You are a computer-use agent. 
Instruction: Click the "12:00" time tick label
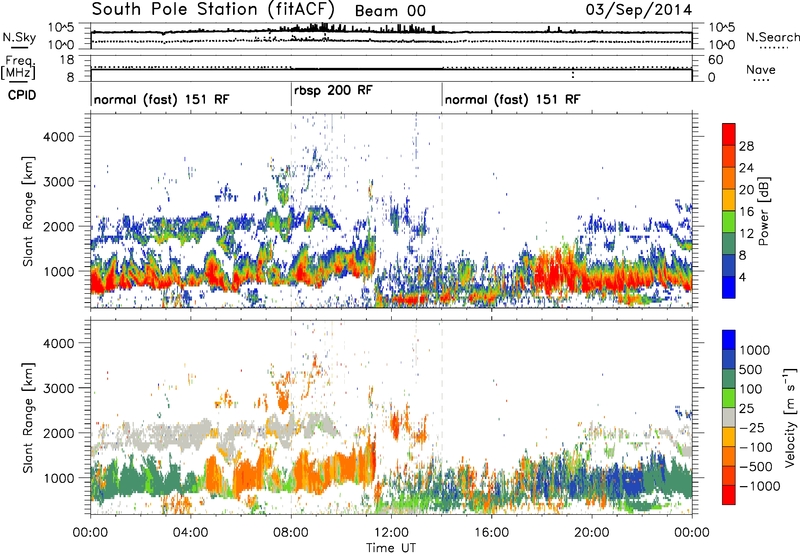click(x=391, y=533)
